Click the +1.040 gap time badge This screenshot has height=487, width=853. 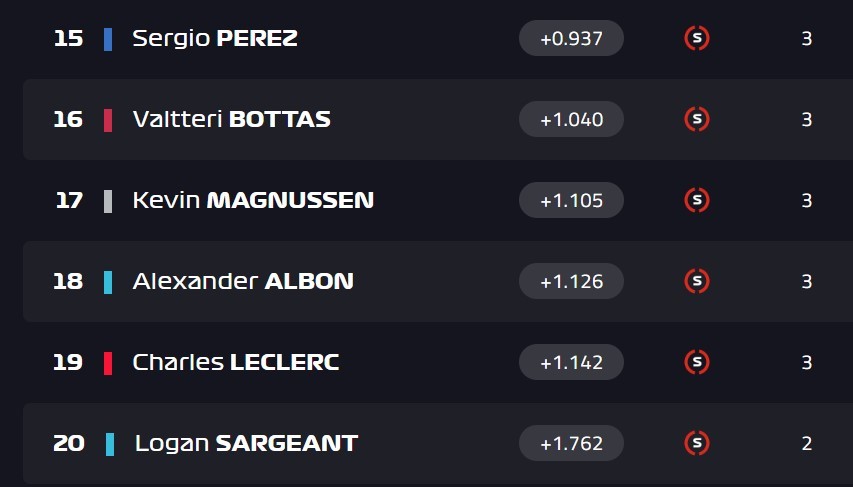(571, 119)
